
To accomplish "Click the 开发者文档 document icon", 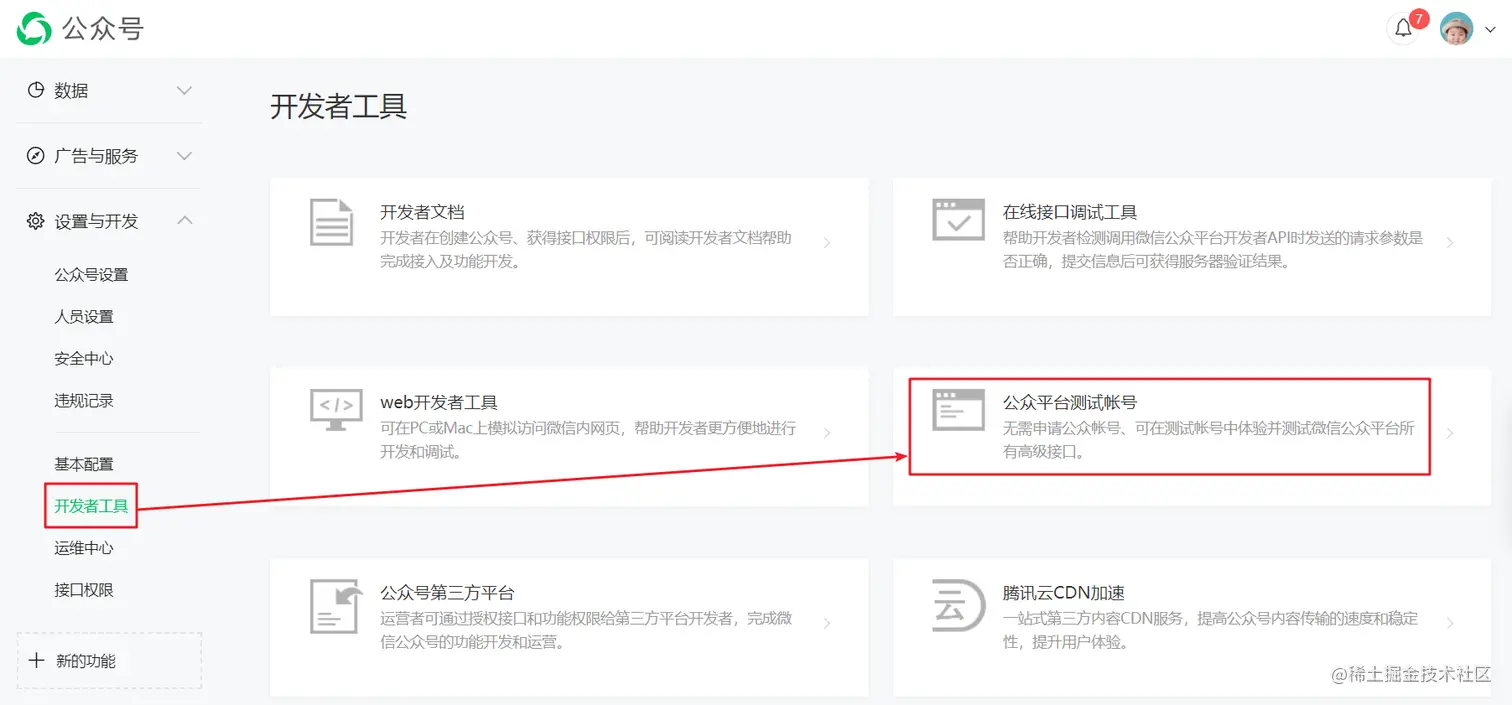I will pyautogui.click(x=331, y=221).
